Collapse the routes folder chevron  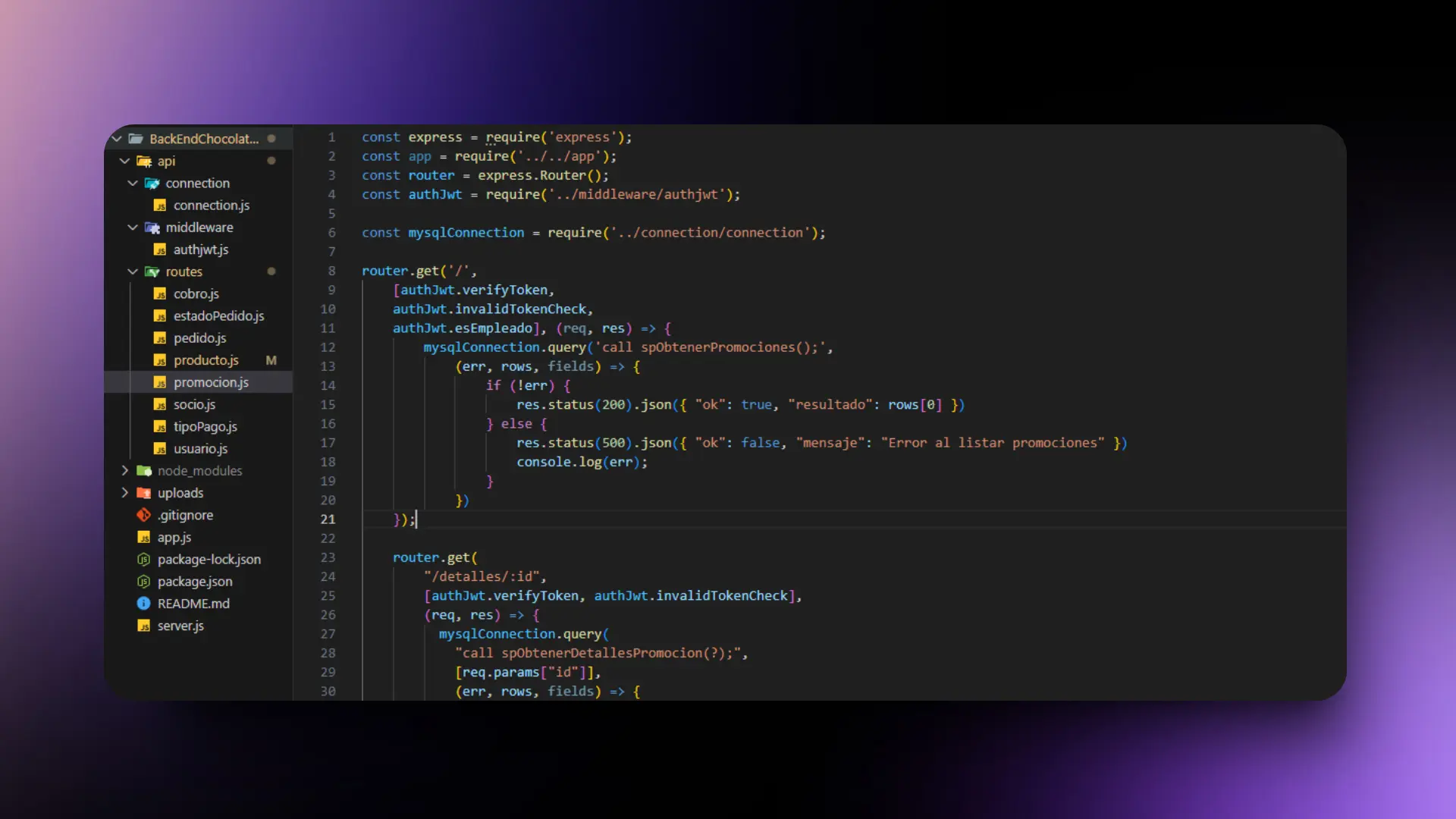(133, 271)
